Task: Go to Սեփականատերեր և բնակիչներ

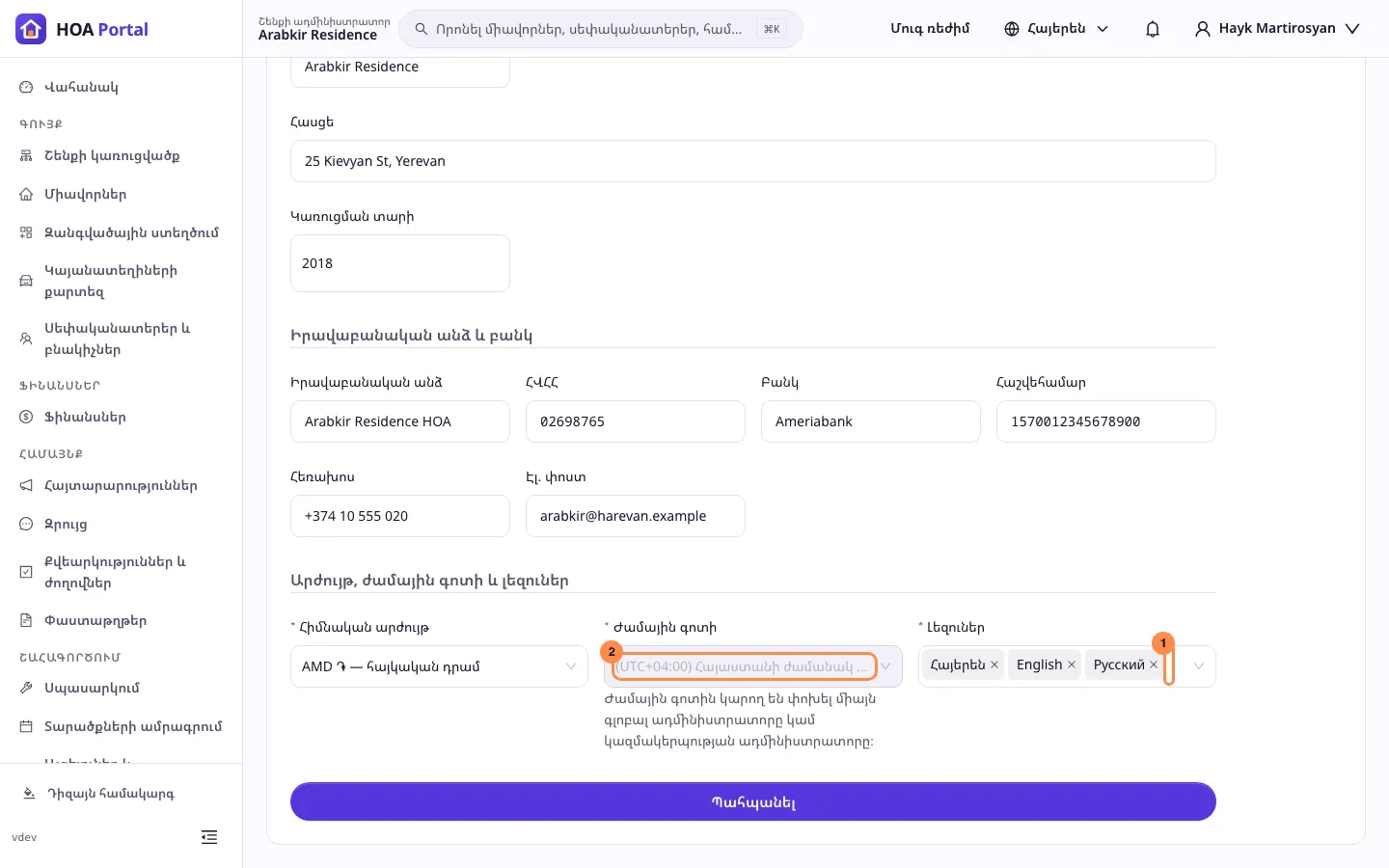Action: coord(121,339)
